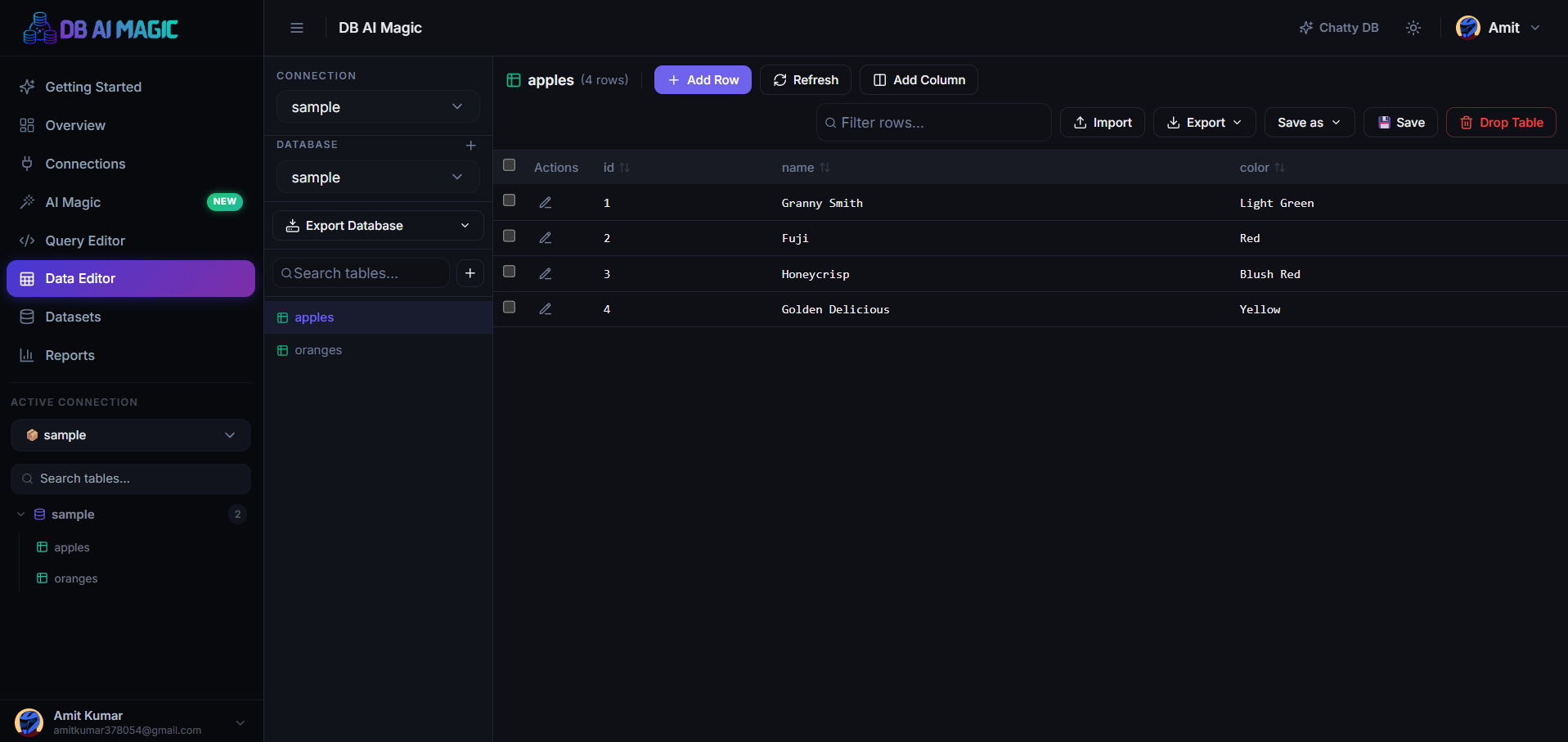This screenshot has width=1568, height=742.
Task: Click Add Column button
Action: [x=919, y=80]
